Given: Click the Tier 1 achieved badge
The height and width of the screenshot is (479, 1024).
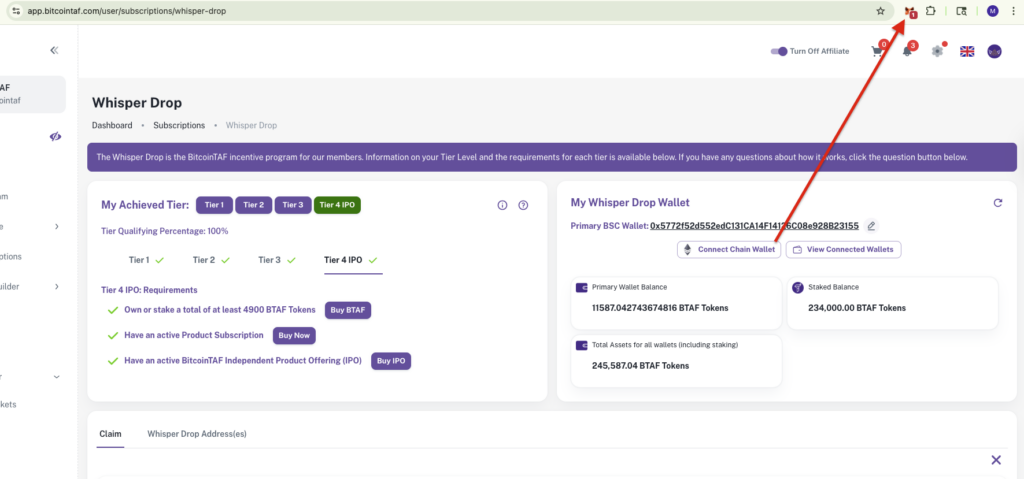Looking at the screenshot, I should coord(214,205).
